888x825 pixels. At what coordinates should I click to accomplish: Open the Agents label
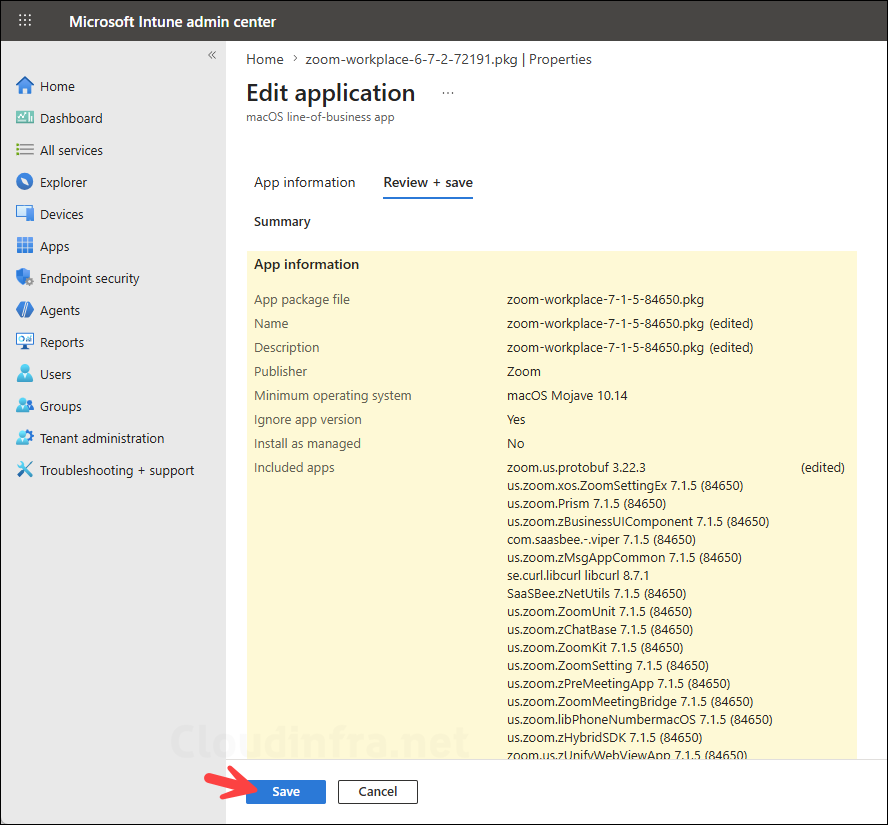point(60,311)
